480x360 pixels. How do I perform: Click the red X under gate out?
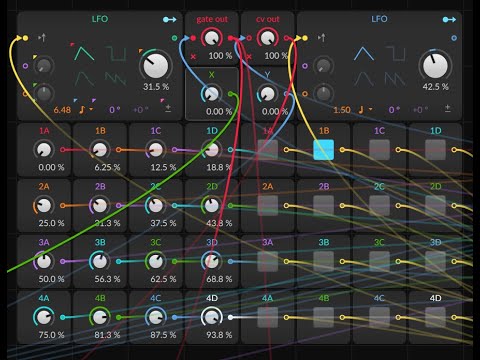tap(193, 57)
